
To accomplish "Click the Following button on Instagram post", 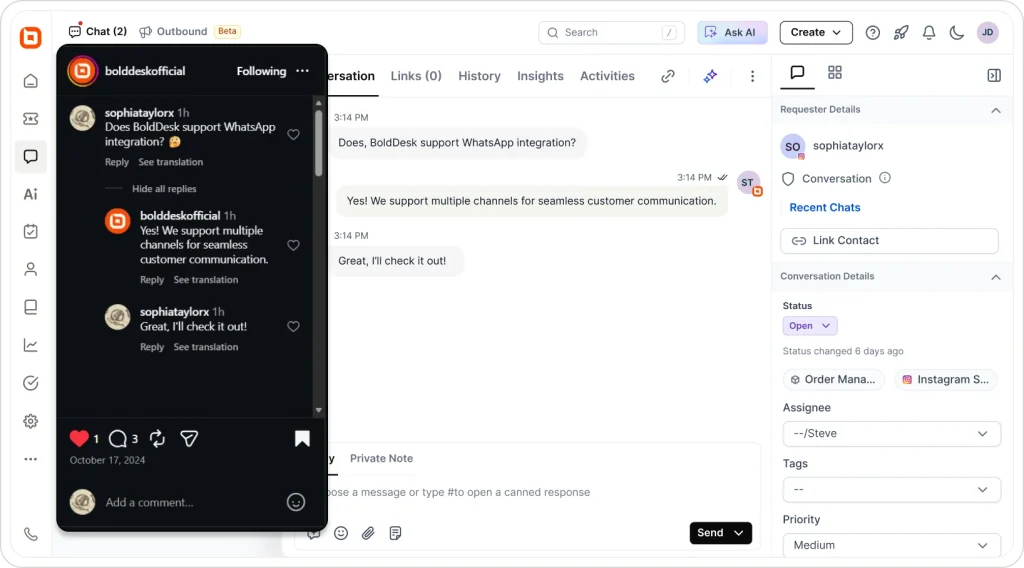I will (261, 71).
